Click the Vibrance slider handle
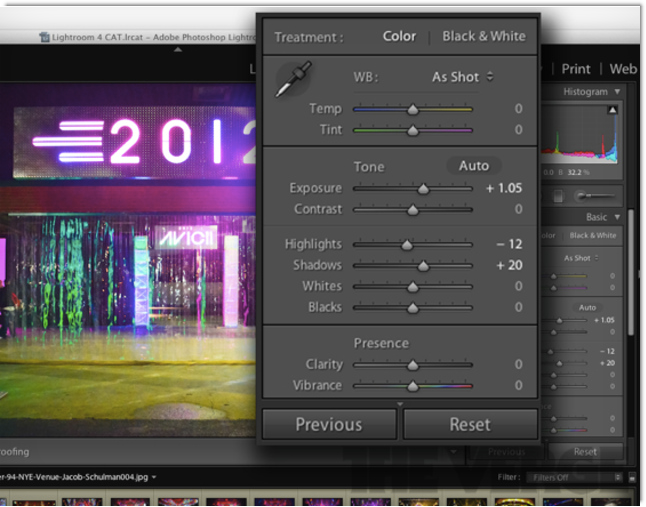The height and width of the screenshot is (507, 646). (x=412, y=386)
